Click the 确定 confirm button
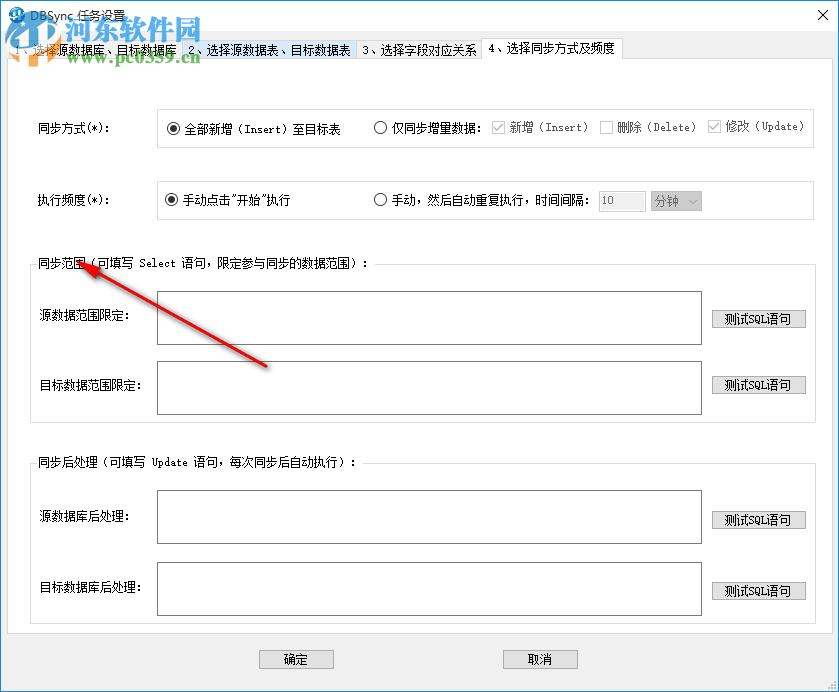Screen dimensions: 839x692 pyautogui.click(x=296, y=659)
